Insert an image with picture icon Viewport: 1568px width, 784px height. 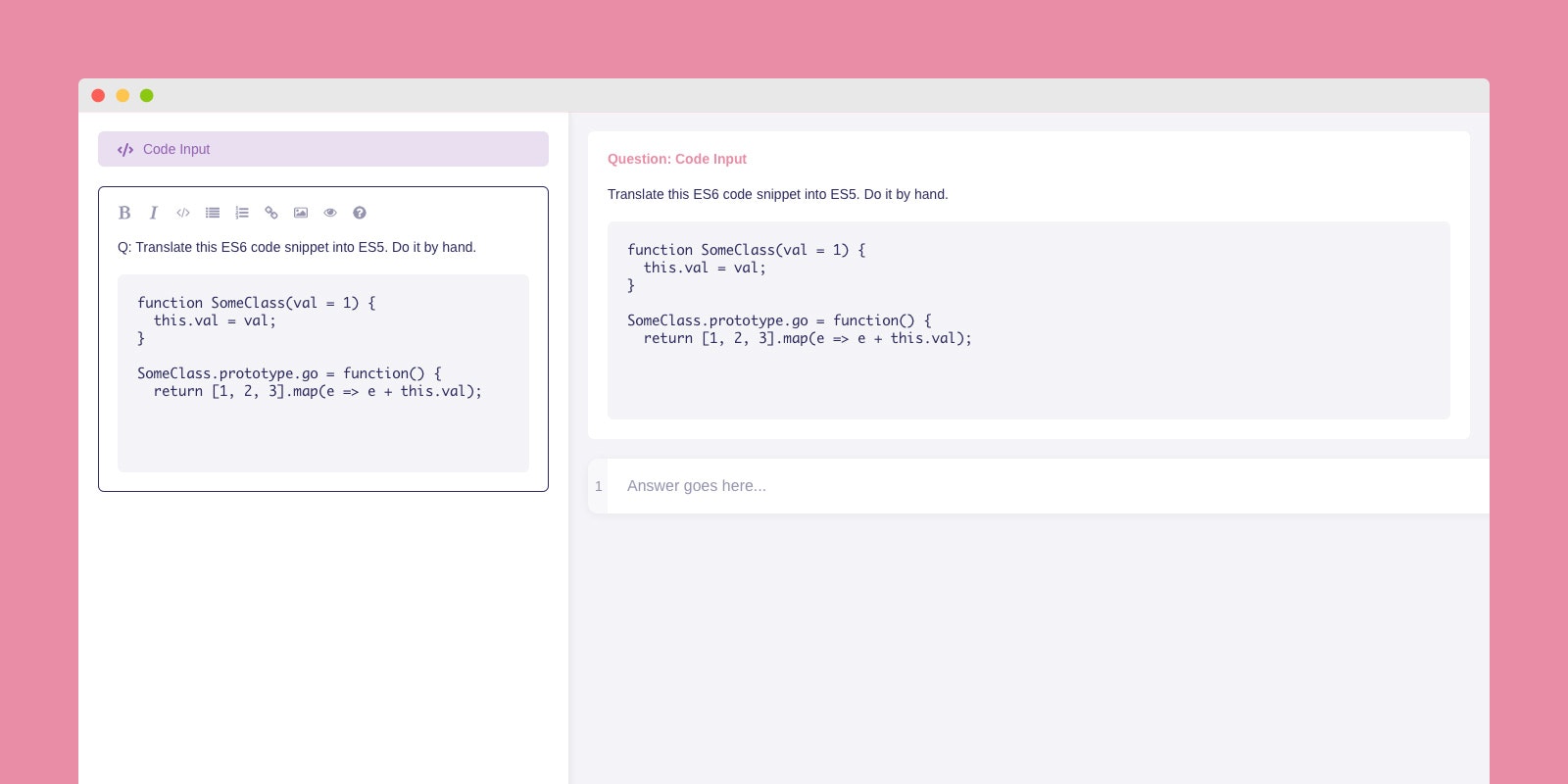coord(301,213)
